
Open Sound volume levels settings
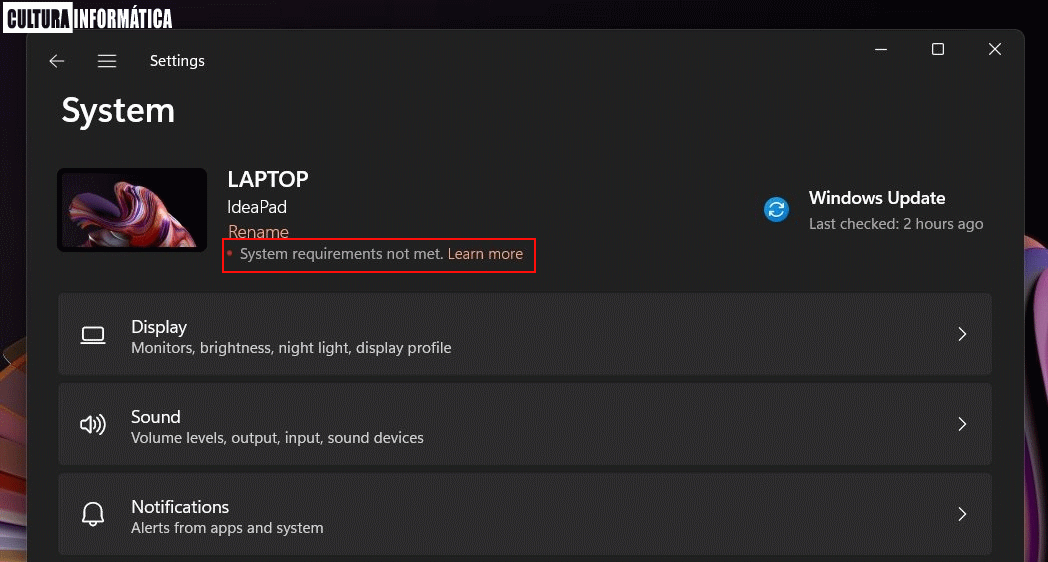point(525,424)
